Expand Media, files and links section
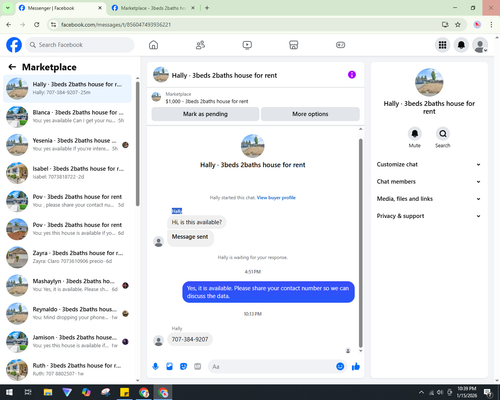The image size is (500, 400). click(429, 199)
